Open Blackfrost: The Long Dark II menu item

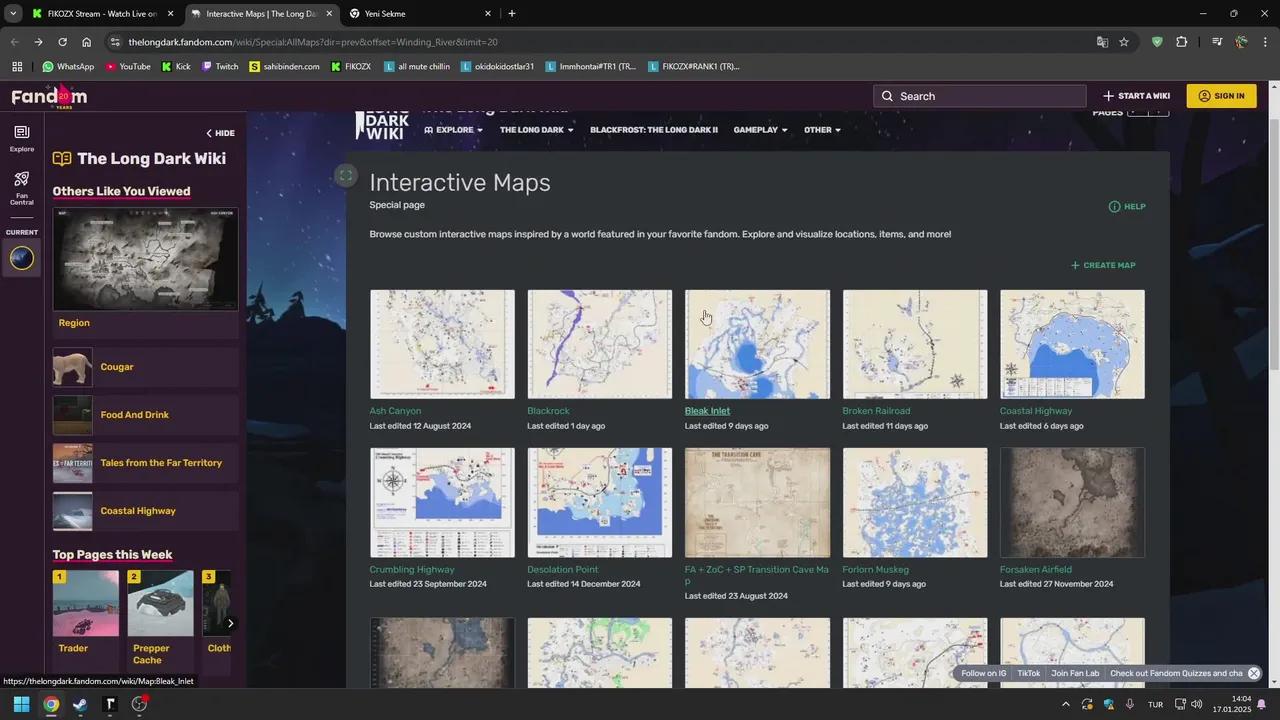tap(653, 130)
